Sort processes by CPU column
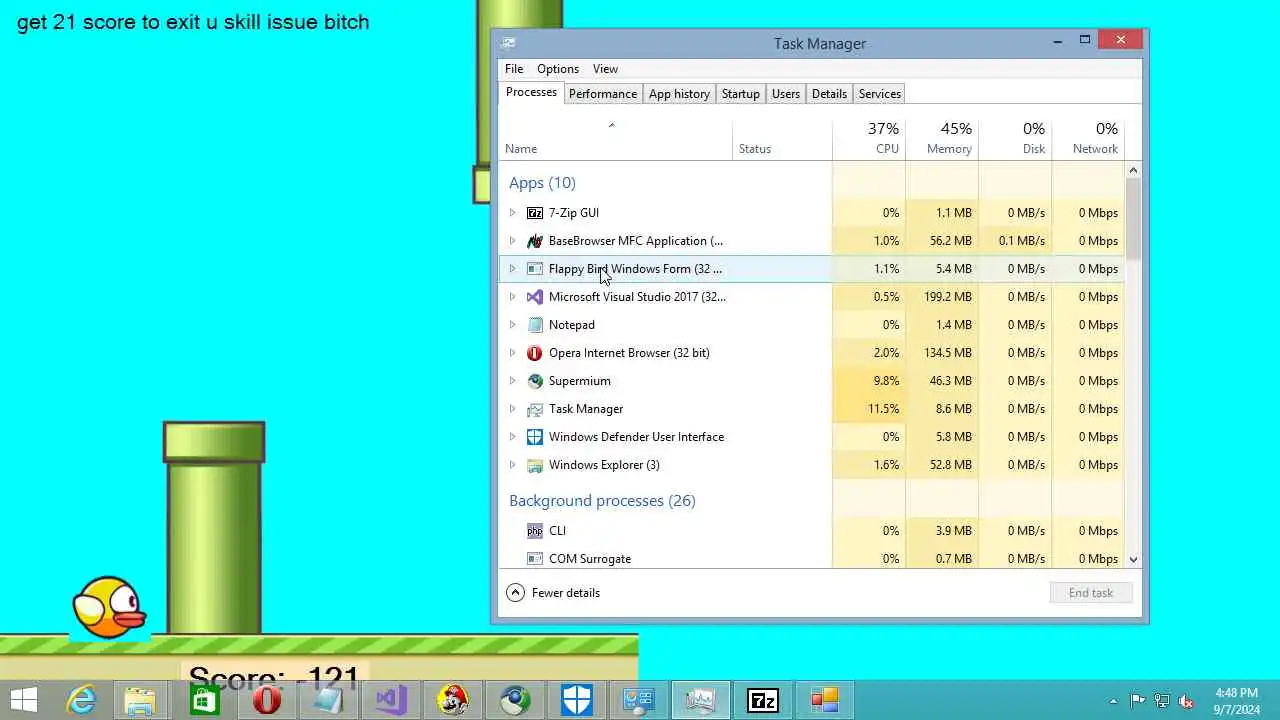1280x720 pixels. coord(869,139)
